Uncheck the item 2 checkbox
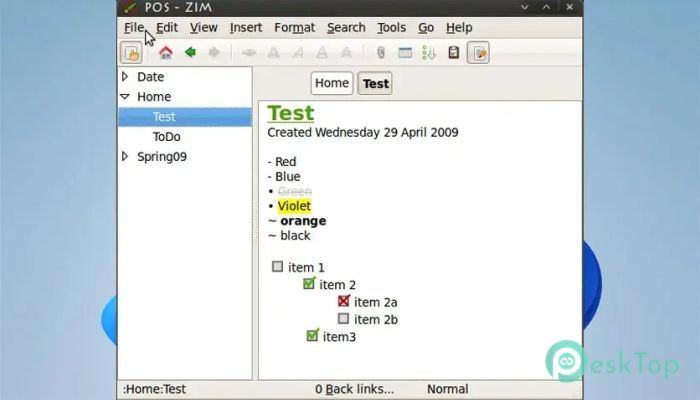 309,283
